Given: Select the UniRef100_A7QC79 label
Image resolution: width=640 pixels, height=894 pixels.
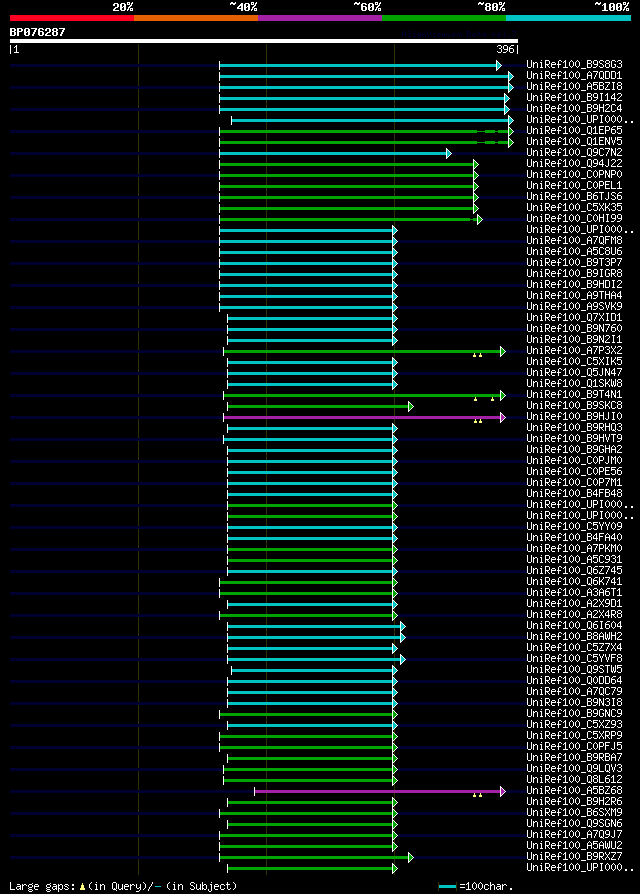Looking at the screenshot, I should [574, 691].
